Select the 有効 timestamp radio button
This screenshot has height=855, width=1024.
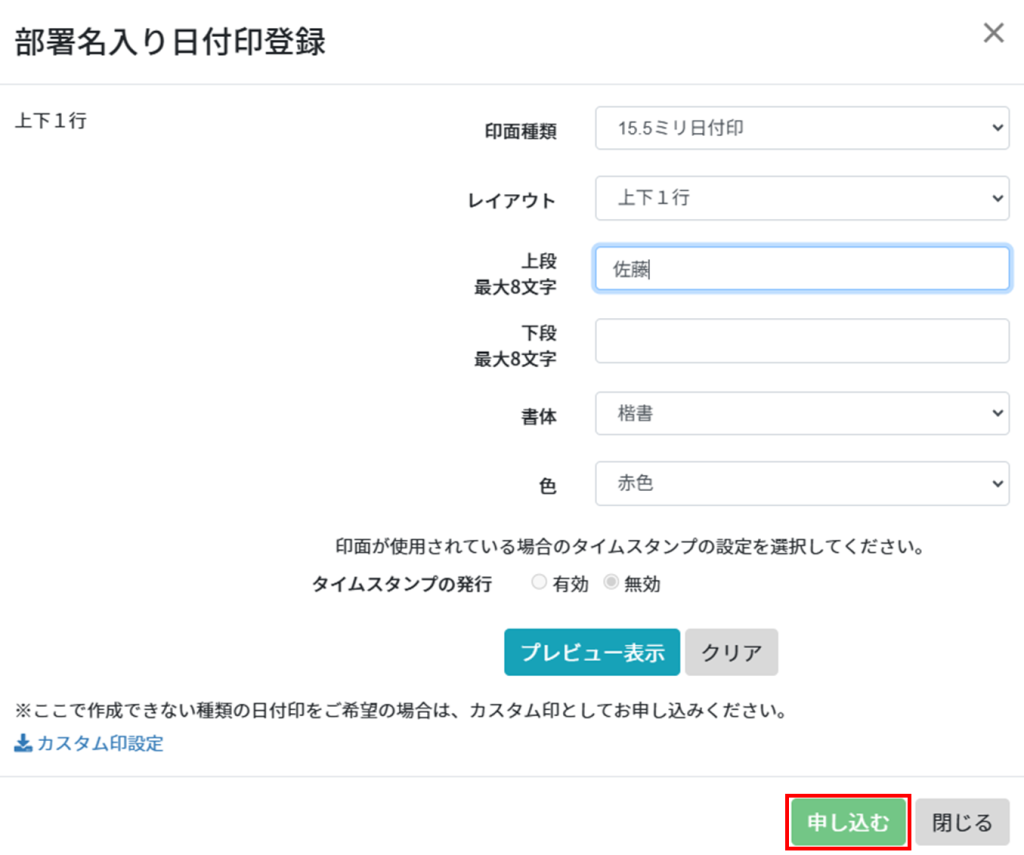pos(540,584)
